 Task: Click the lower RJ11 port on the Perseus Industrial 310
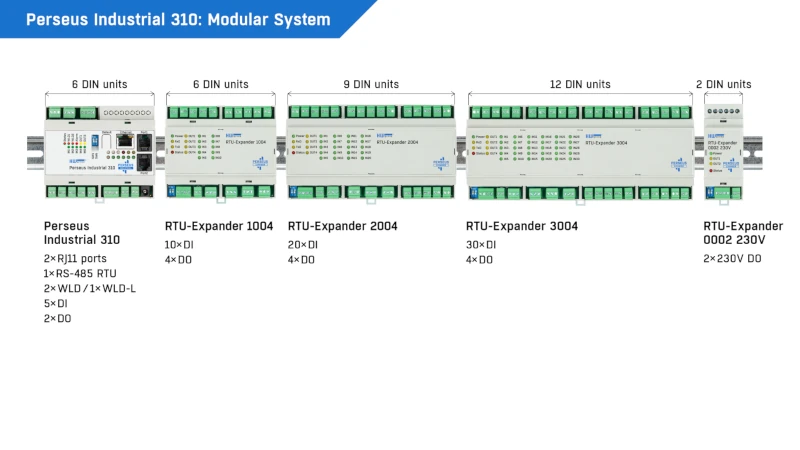point(144,163)
